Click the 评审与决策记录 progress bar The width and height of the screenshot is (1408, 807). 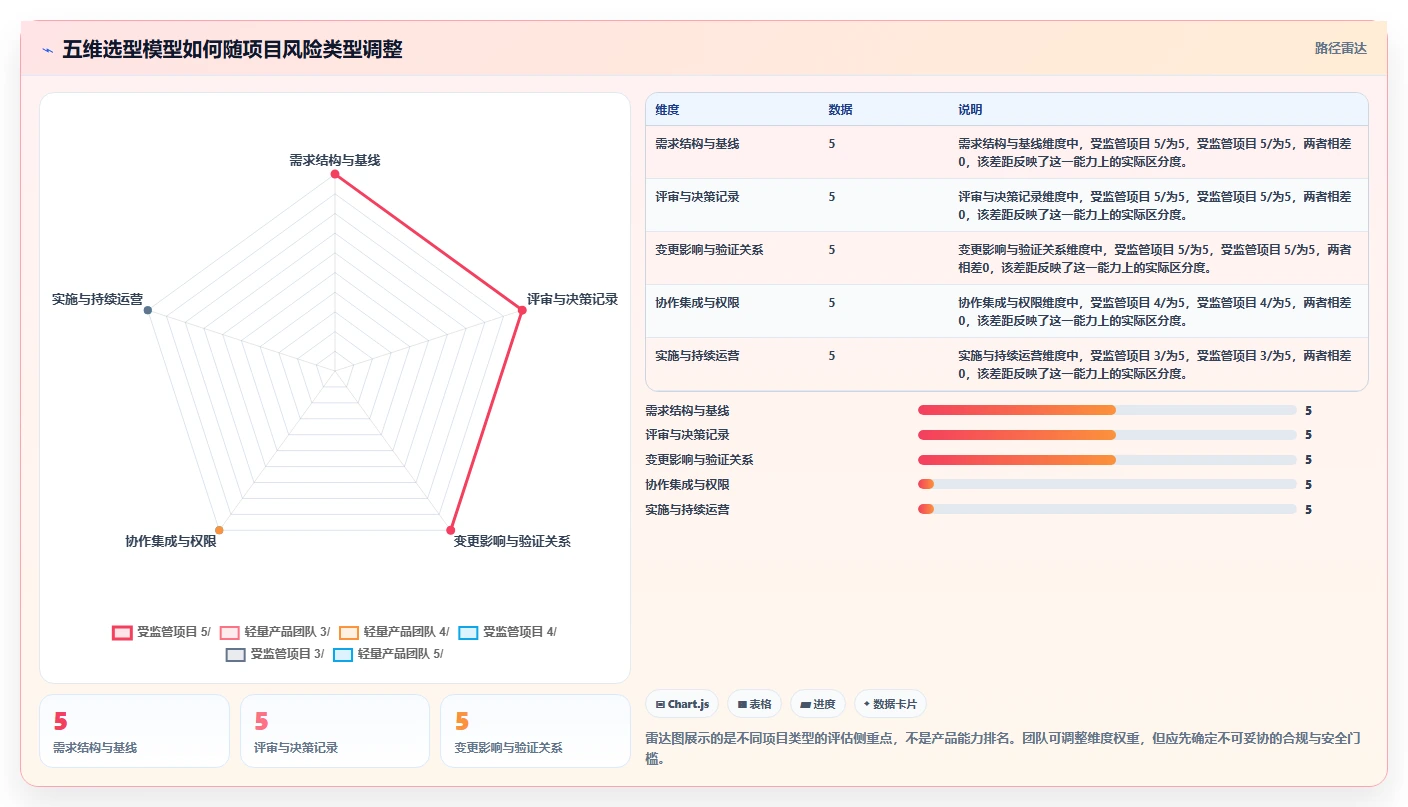tap(1107, 435)
